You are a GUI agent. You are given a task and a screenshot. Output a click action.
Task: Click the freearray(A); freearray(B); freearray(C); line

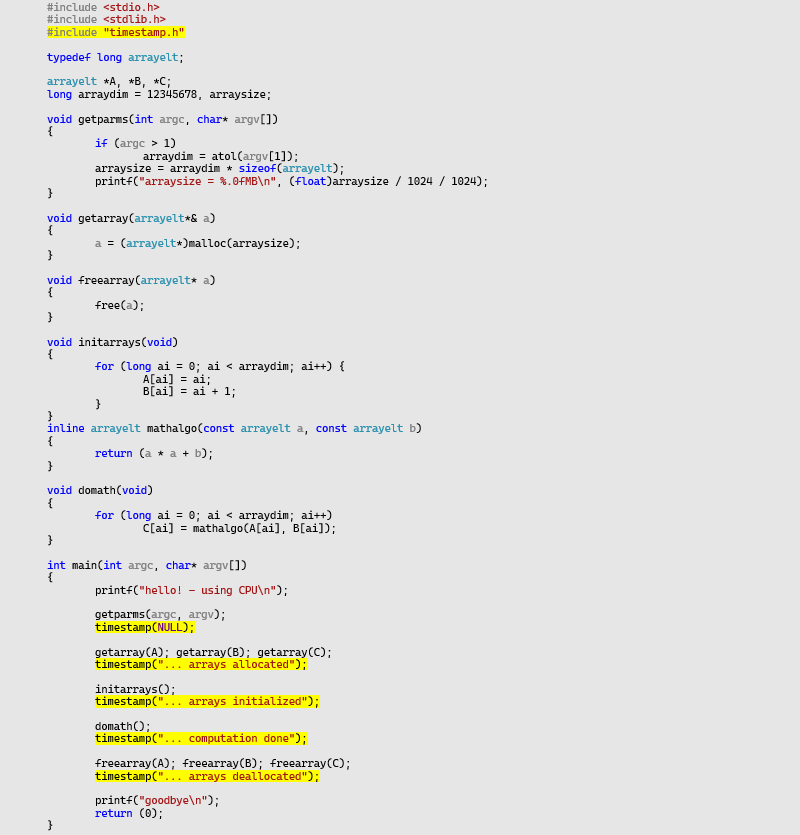point(223,764)
